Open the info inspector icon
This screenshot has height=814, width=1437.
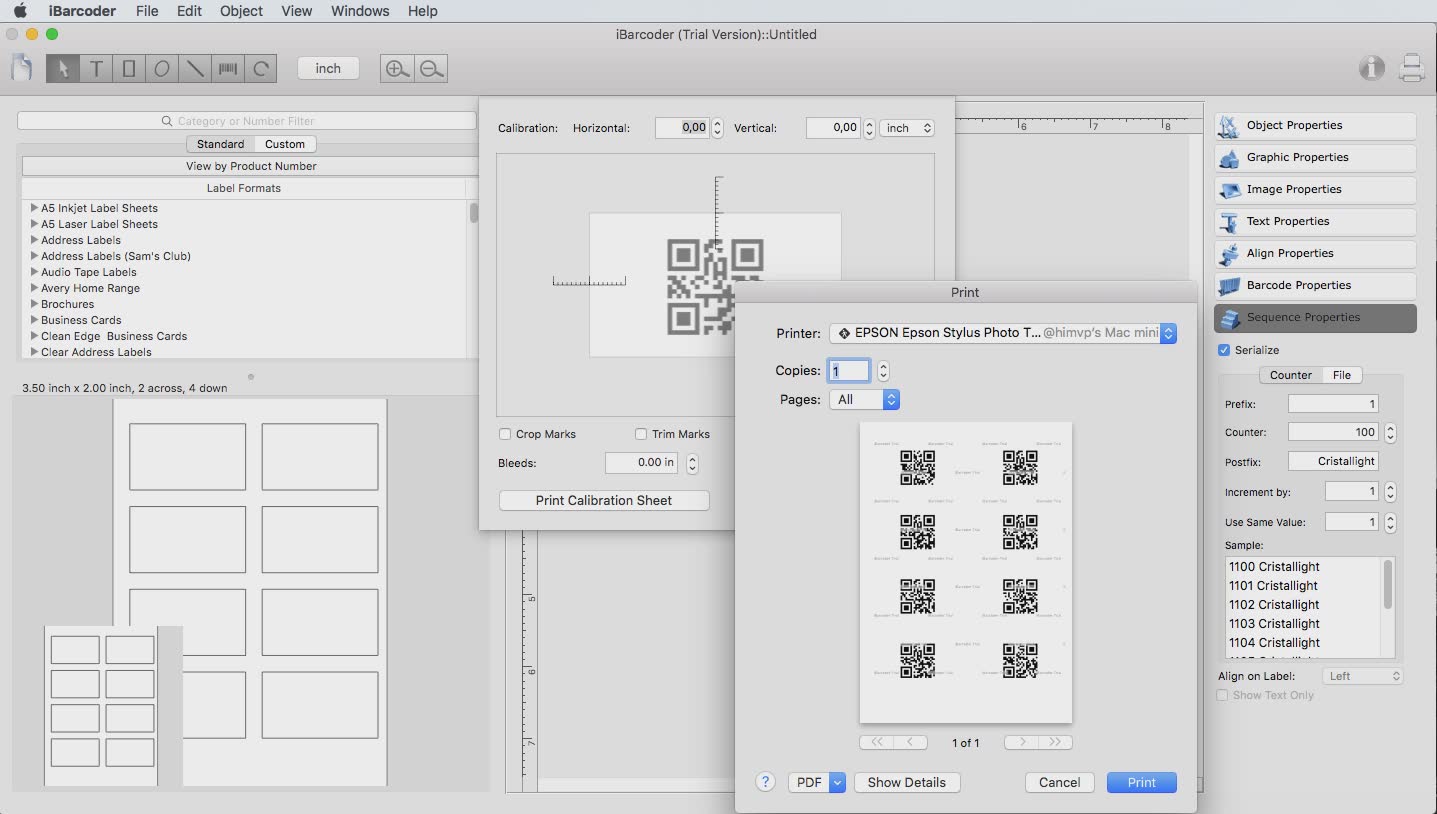[x=1371, y=68]
